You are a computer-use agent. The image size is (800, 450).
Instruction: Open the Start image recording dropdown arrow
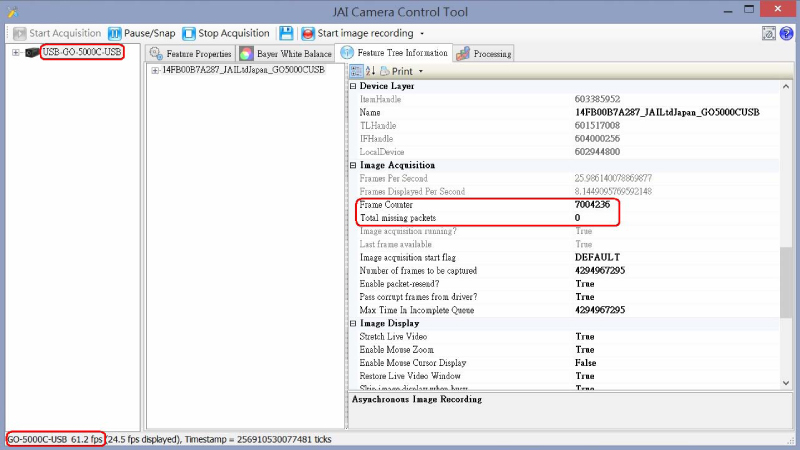pyautogui.click(x=422, y=34)
